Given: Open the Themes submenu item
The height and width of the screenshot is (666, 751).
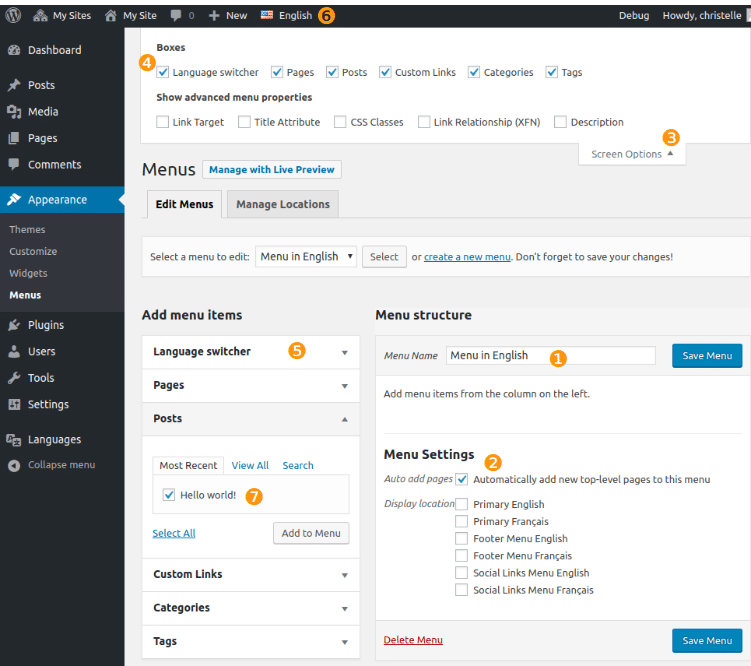Looking at the screenshot, I should (27, 229).
